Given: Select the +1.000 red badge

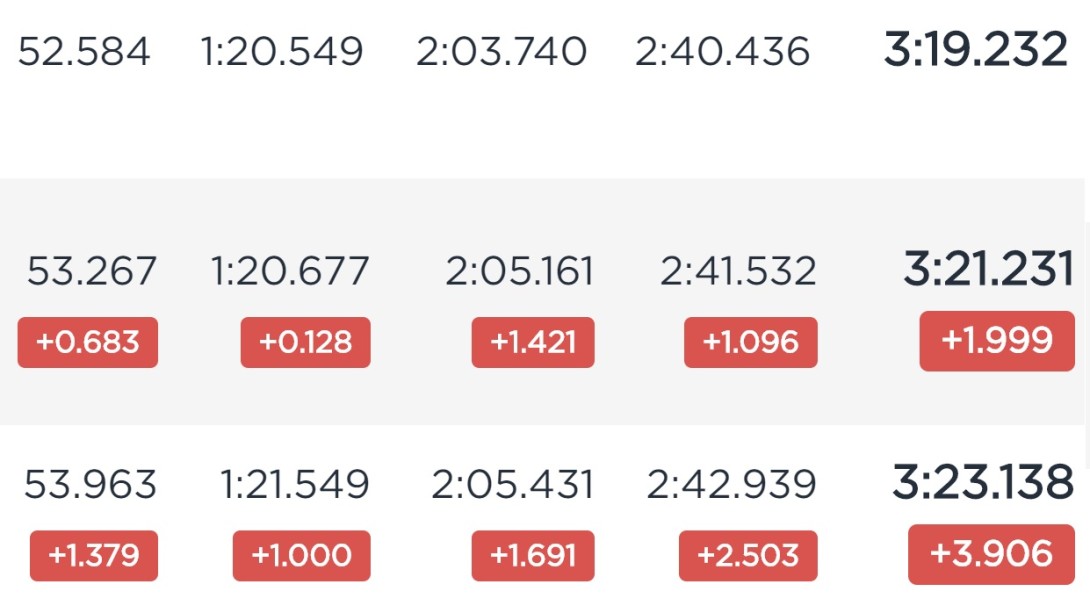Looking at the screenshot, I should pyautogui.click(x=302, y=555).
